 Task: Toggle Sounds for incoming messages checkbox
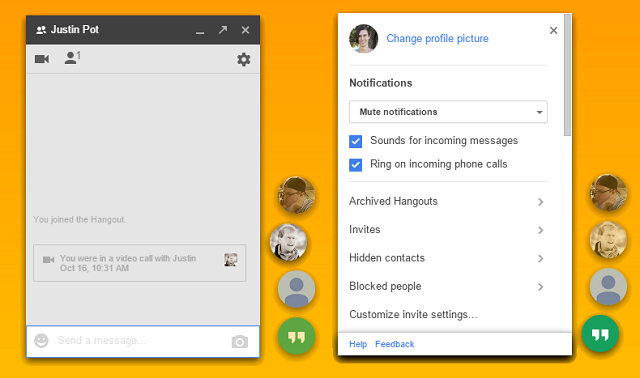(x=356, y=141)
